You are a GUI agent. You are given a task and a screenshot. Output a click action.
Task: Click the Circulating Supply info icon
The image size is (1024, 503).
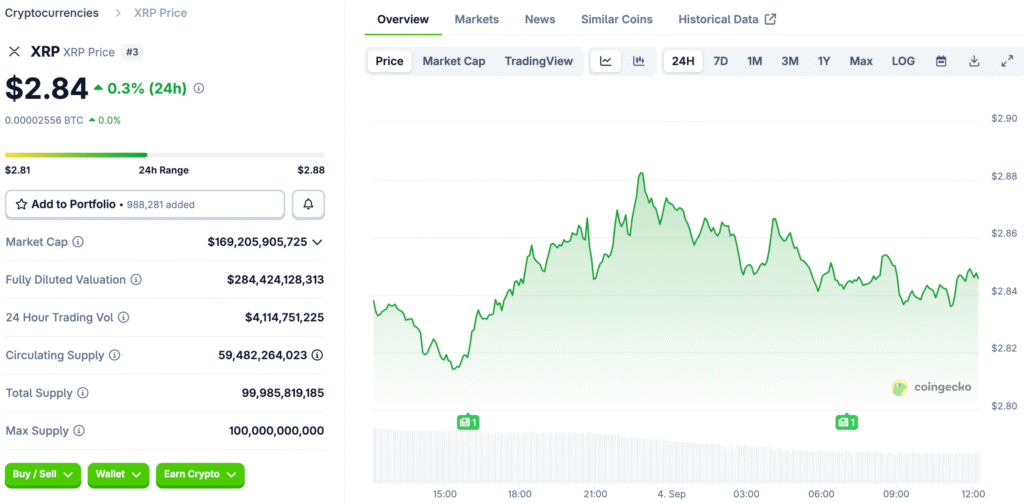pos(114,355)
